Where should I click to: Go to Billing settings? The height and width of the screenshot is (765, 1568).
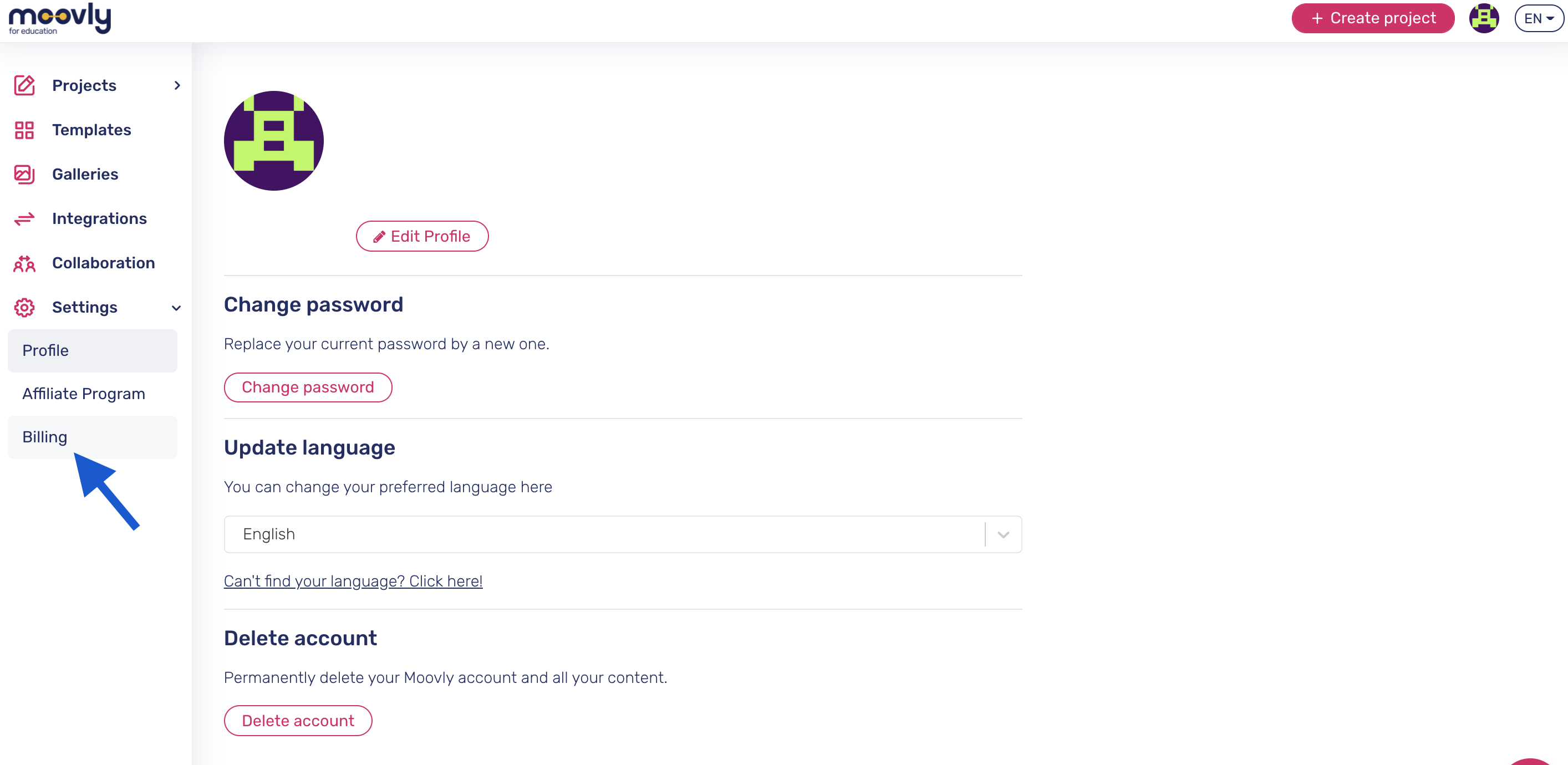click(93, 437)
